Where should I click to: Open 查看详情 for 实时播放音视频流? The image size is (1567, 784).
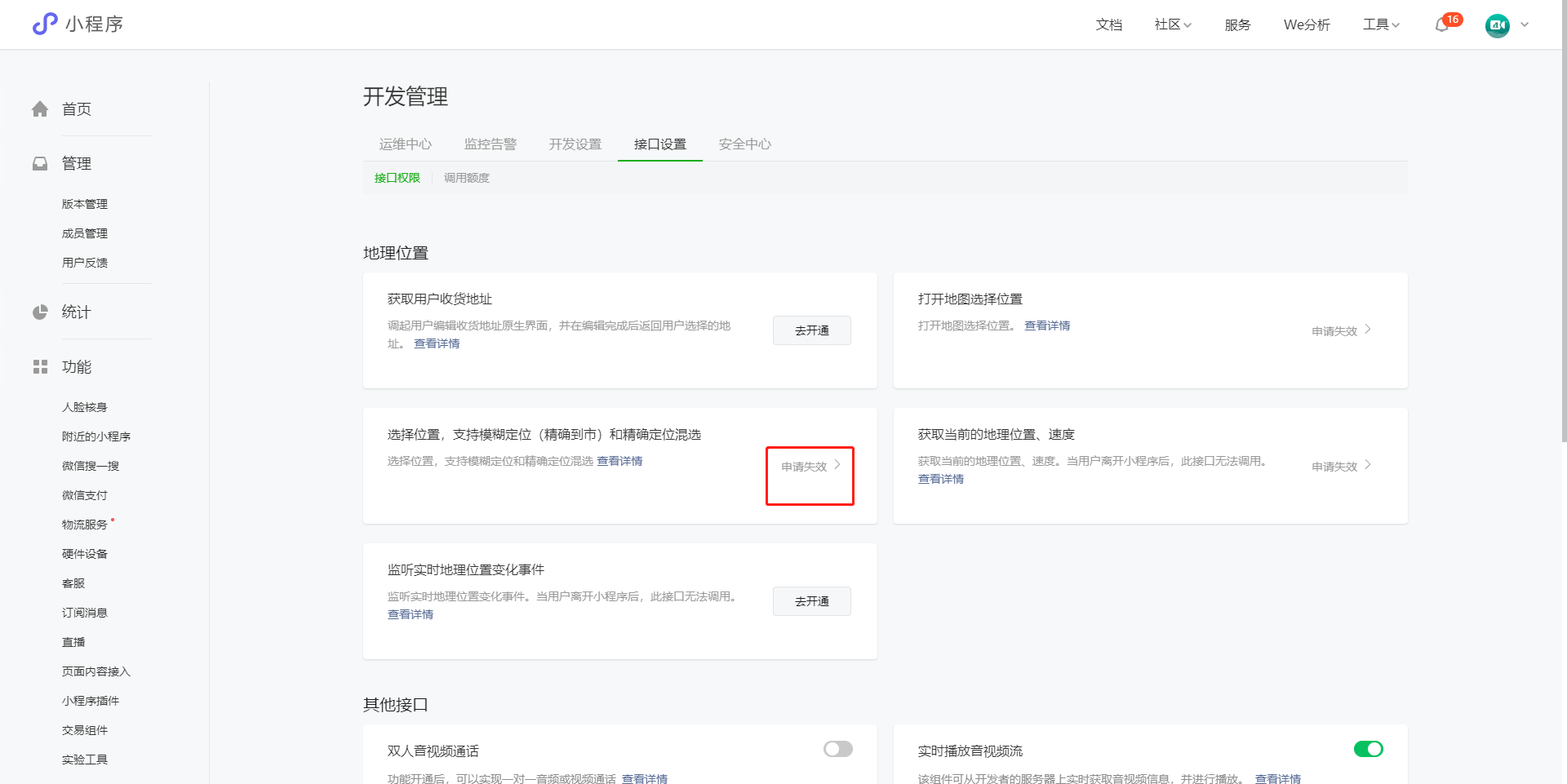click(1278, 778)
